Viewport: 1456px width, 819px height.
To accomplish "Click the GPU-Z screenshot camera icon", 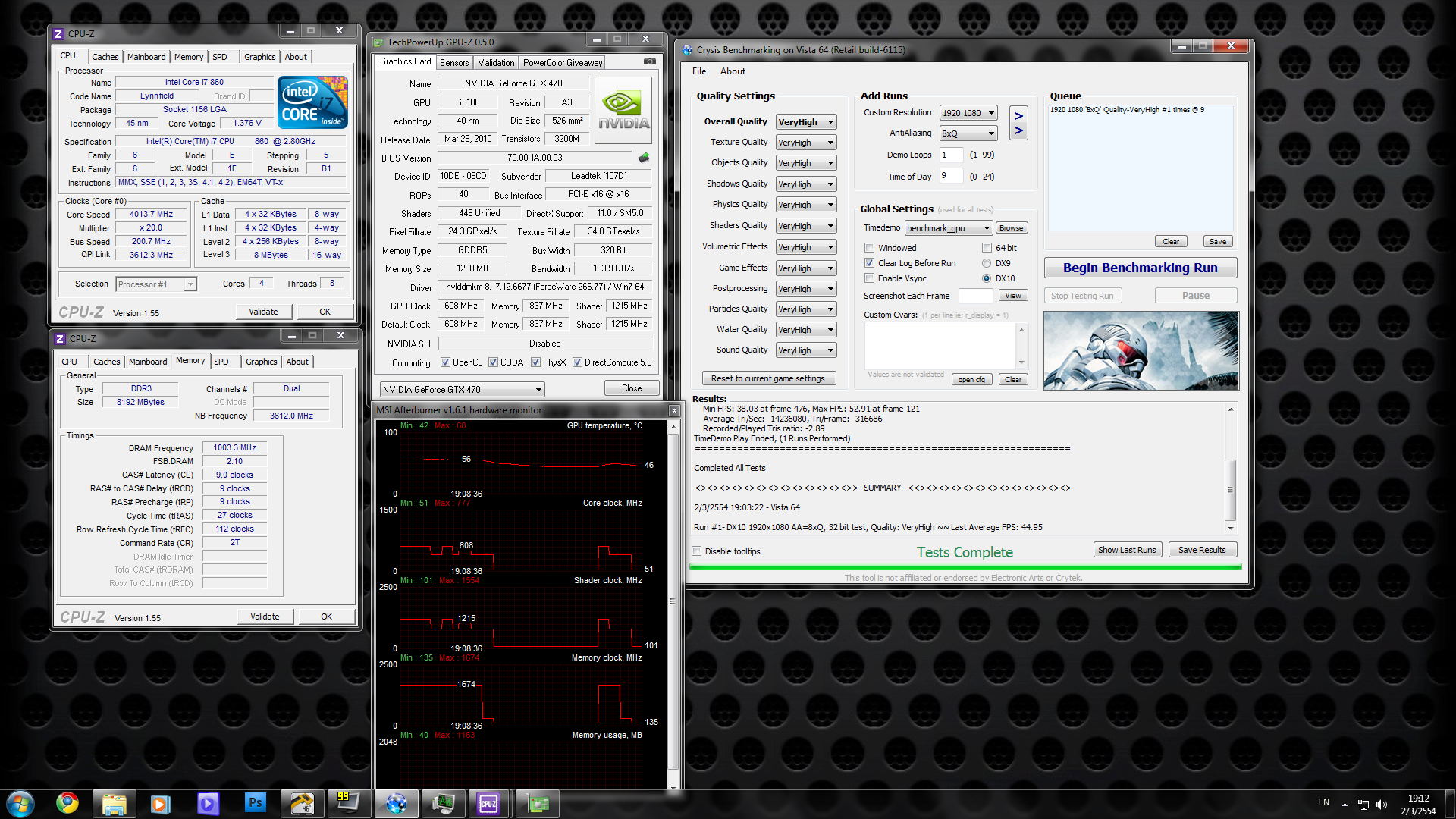I will pyautogui.click(x=650, y=61).
